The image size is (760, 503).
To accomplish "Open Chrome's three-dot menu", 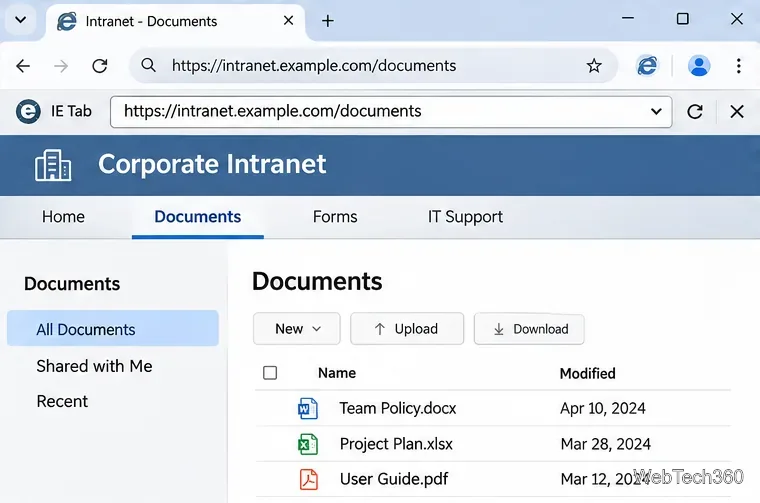I will tap(738, 65).
